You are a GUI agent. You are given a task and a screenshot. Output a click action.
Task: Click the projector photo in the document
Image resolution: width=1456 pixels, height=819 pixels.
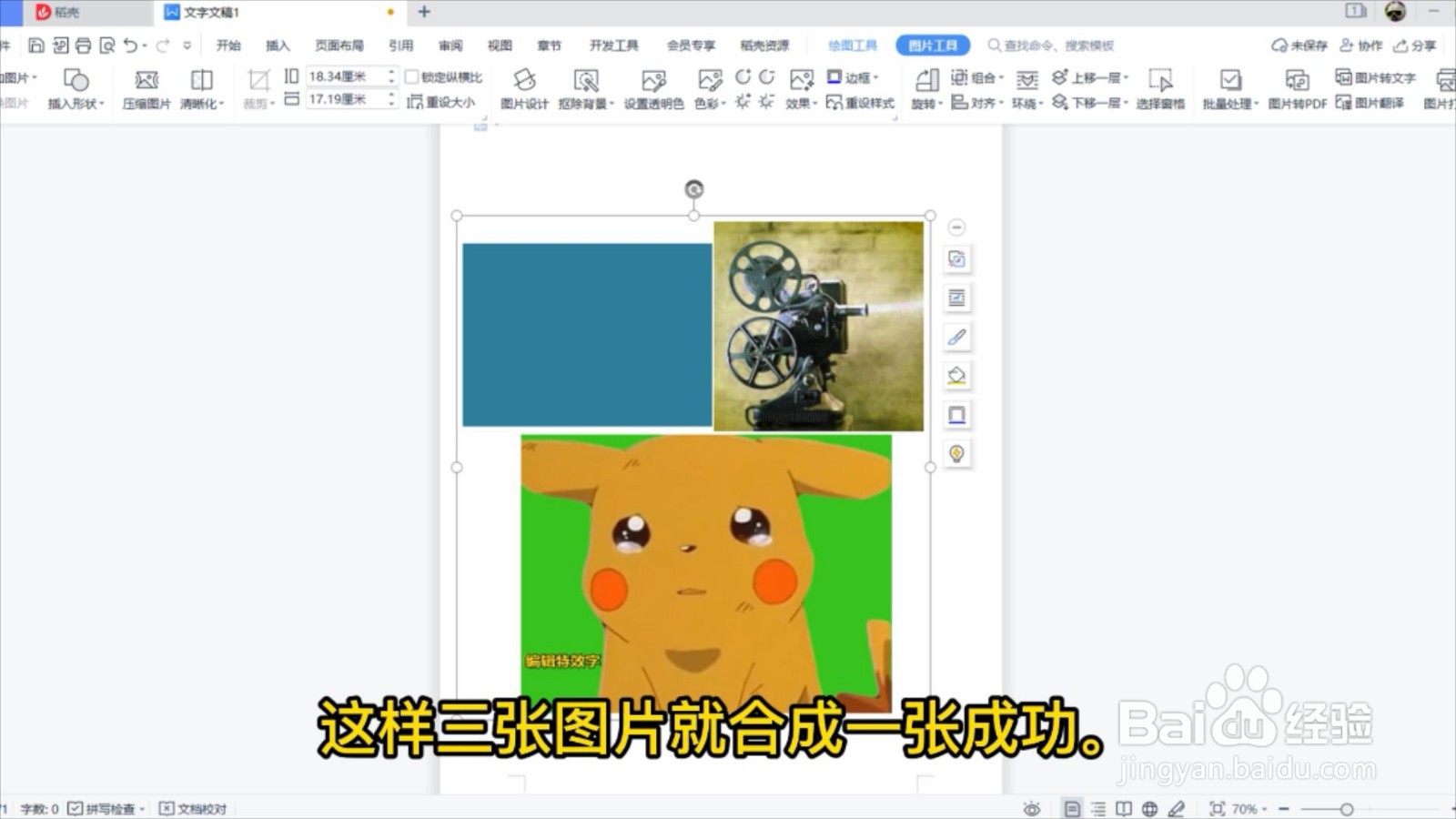point(818,326)
